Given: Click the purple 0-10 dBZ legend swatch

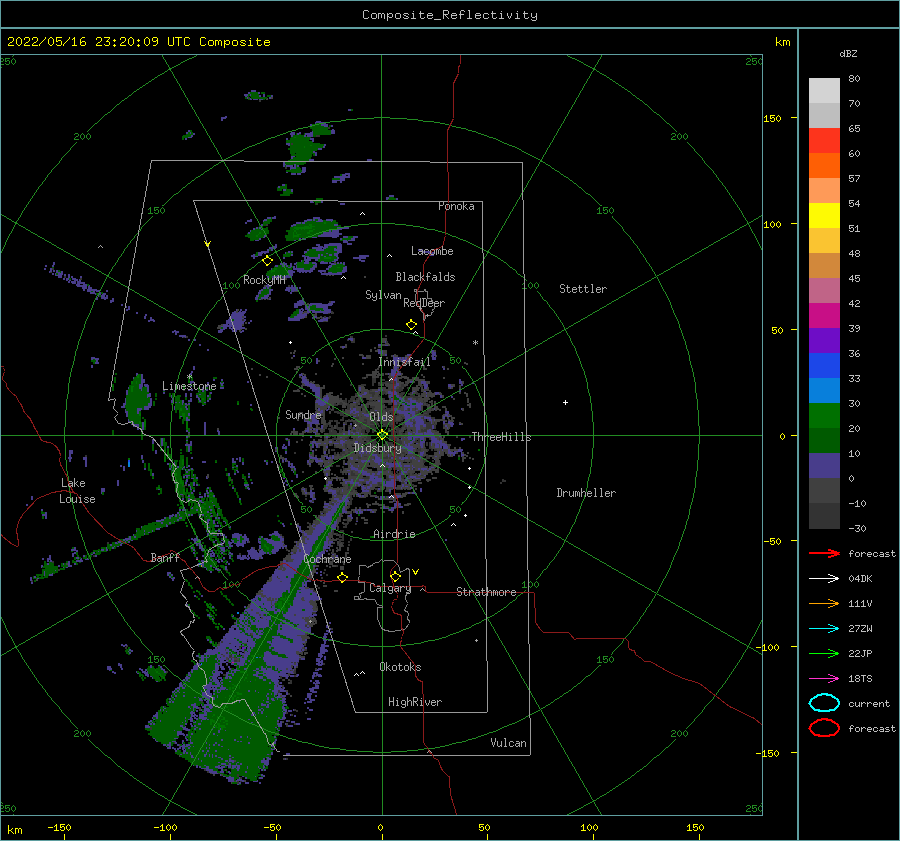Looking at the screenshot, I should pos(824,465).
